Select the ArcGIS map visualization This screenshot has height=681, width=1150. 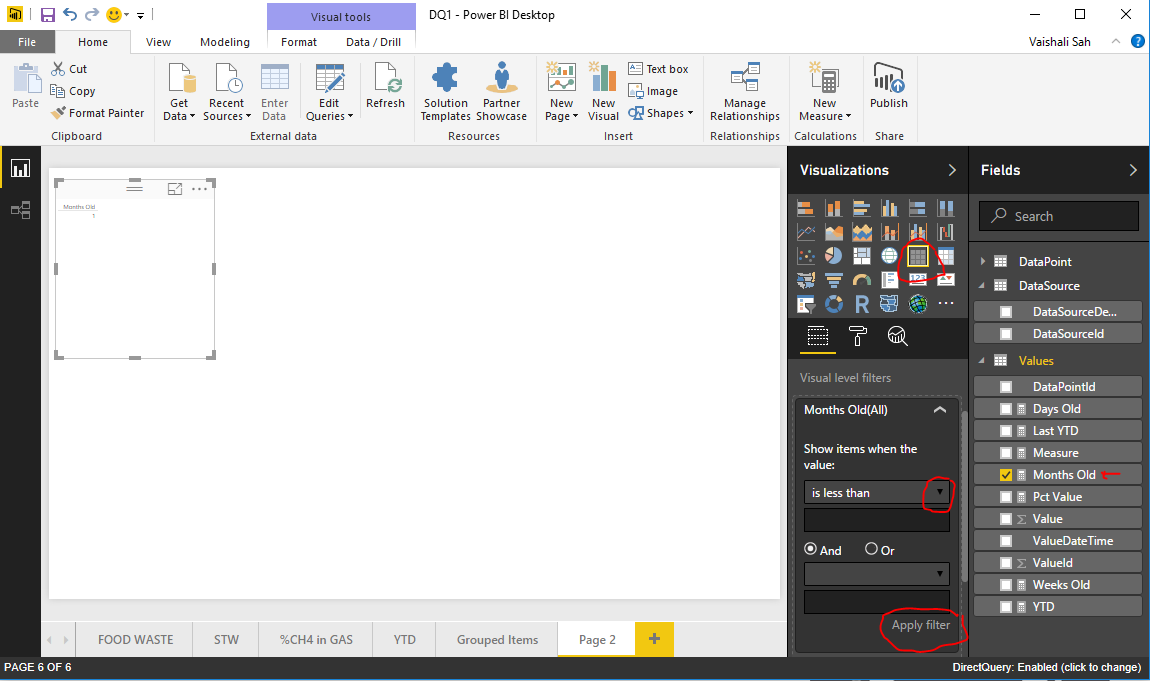click(x=918, y=303)
